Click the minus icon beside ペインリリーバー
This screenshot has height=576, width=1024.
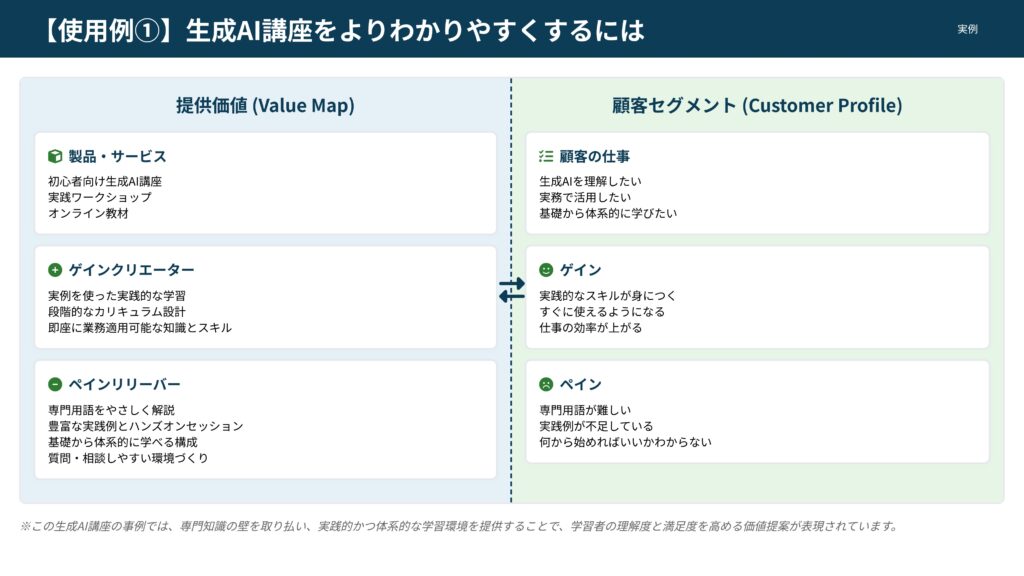(x=55, y=384)
